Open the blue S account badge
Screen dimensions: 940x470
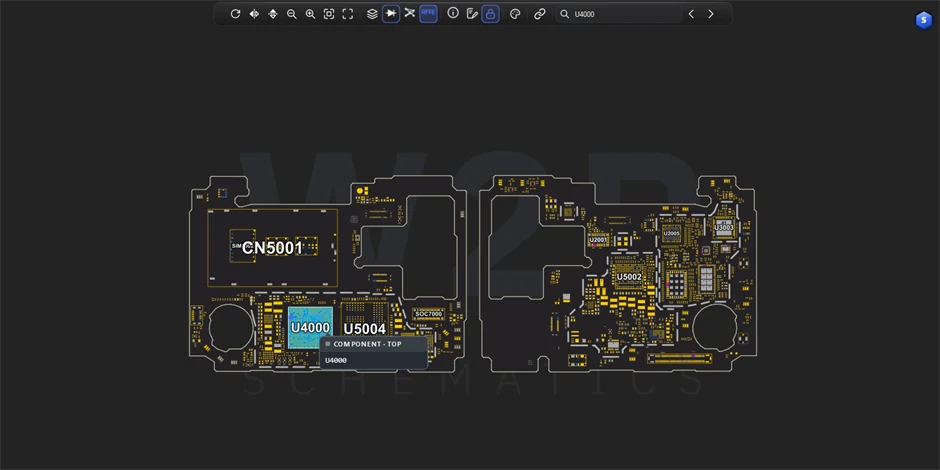(923, 20)
